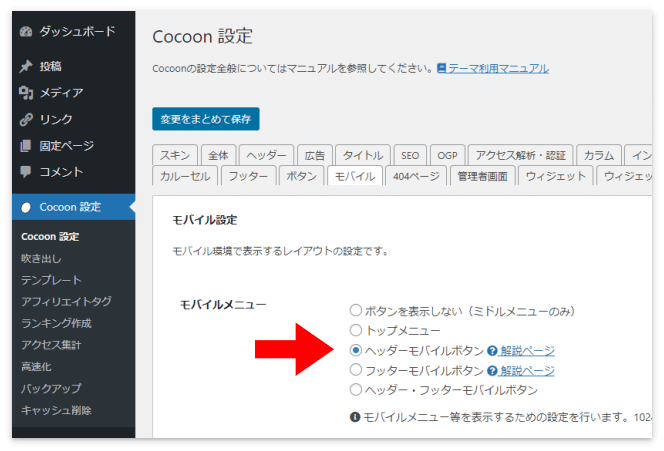Screen dimensions: 664x451
Task: Open ランキング作成 submenu item
Action: click(x=56, y=323)
